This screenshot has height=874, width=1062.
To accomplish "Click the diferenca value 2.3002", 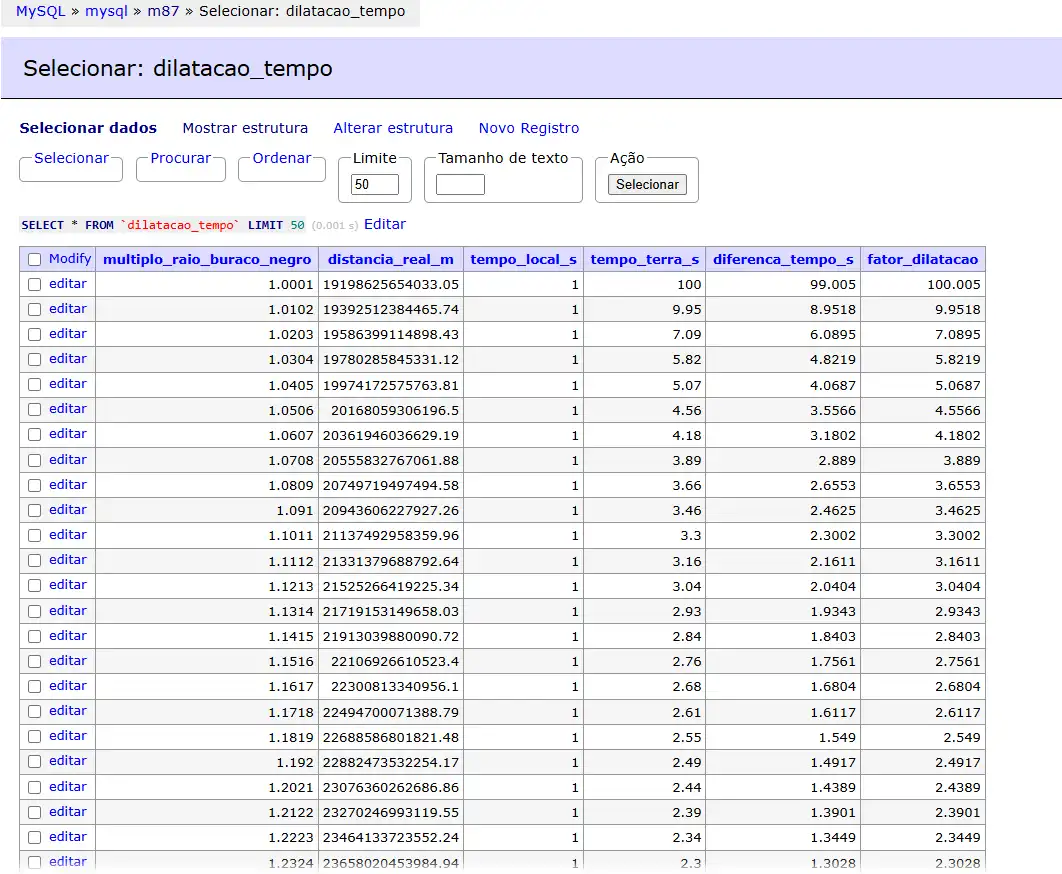I will pos(833,536).
